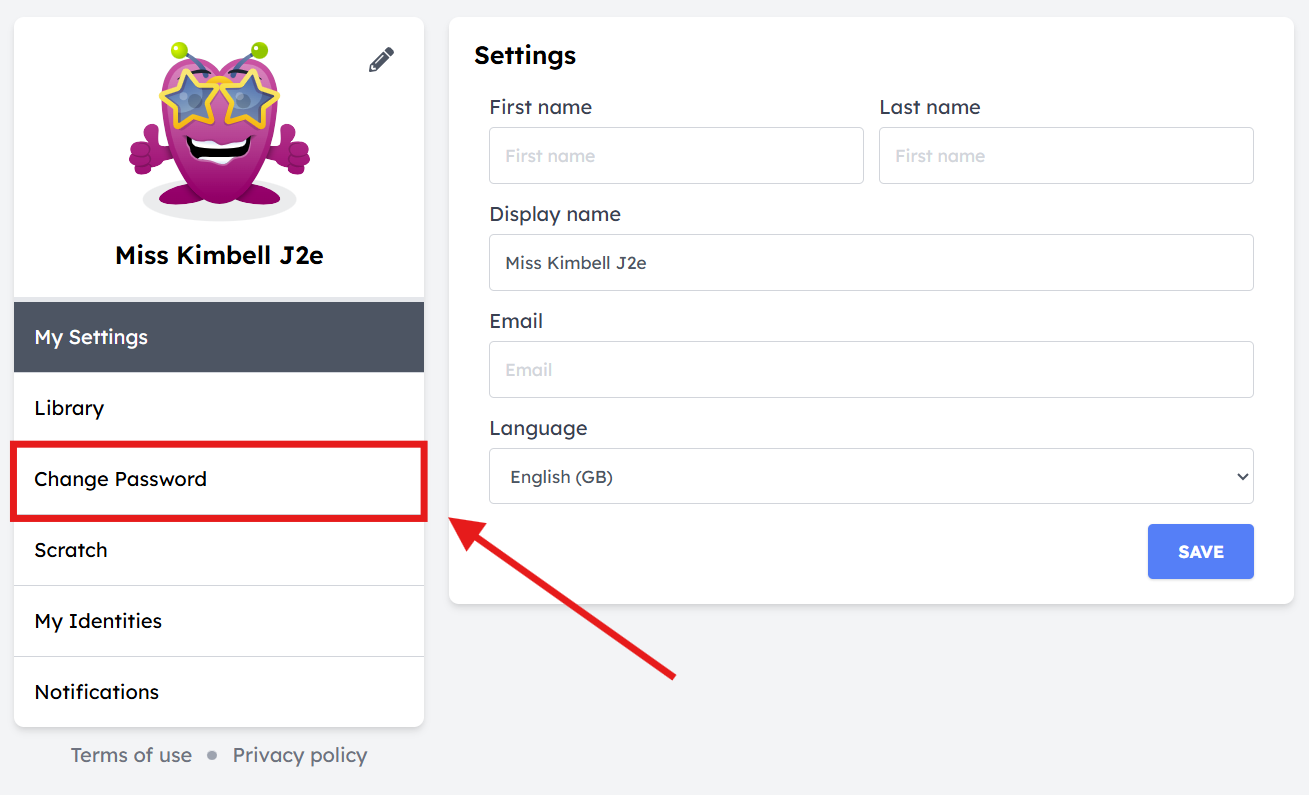Image resolution: width=1309 pixels, height=795 pixels.
Task: Click the pencil edit avatar icon
Action: (x=381, y=60)
